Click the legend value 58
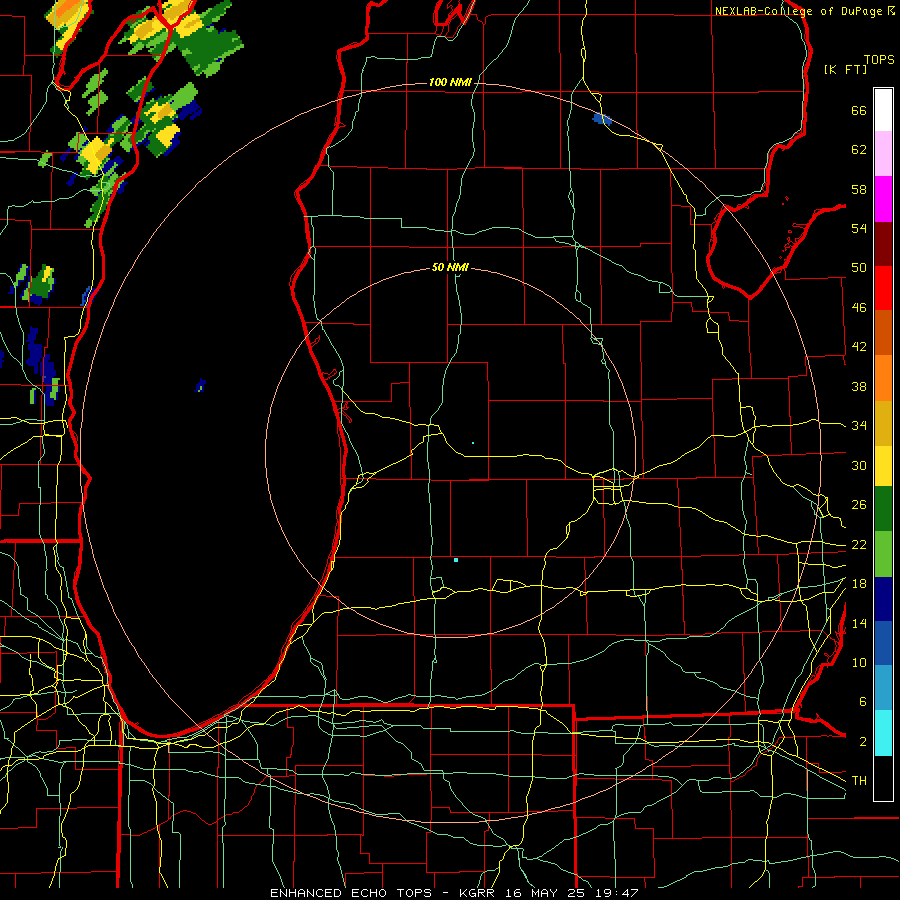900x900 pixels. point(859,189)
